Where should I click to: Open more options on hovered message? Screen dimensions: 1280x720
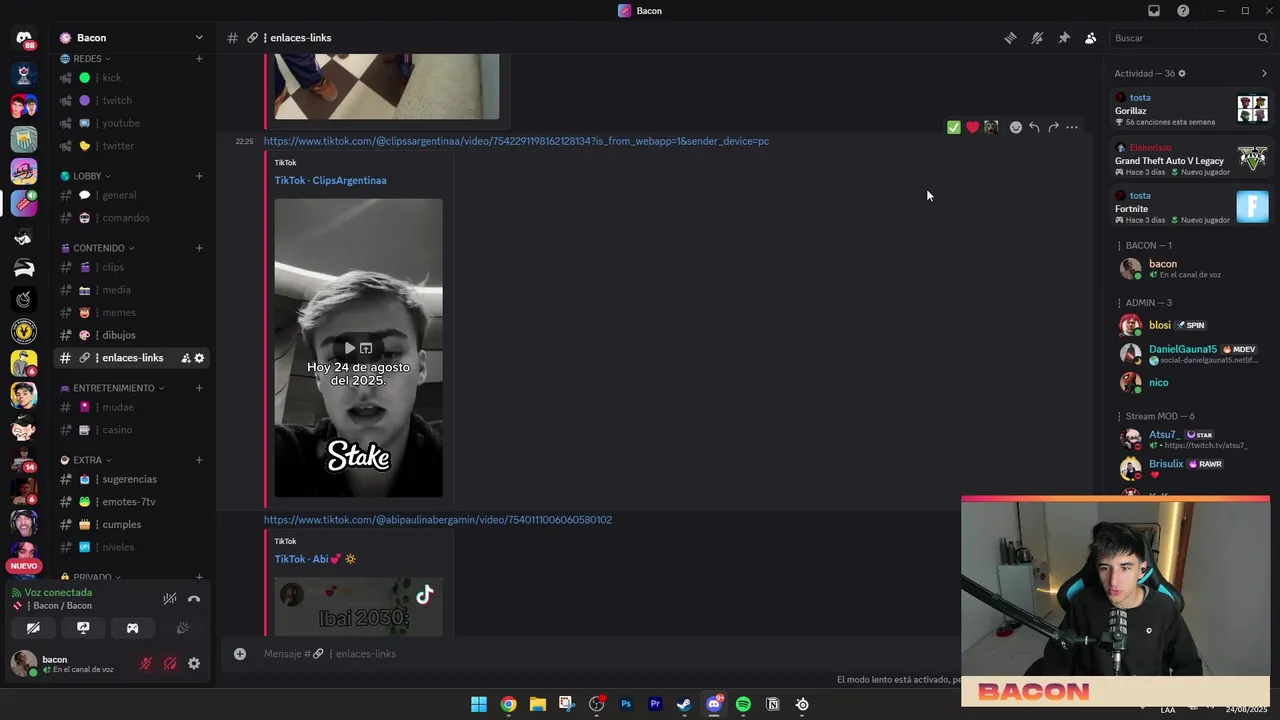coord(1072,127)
